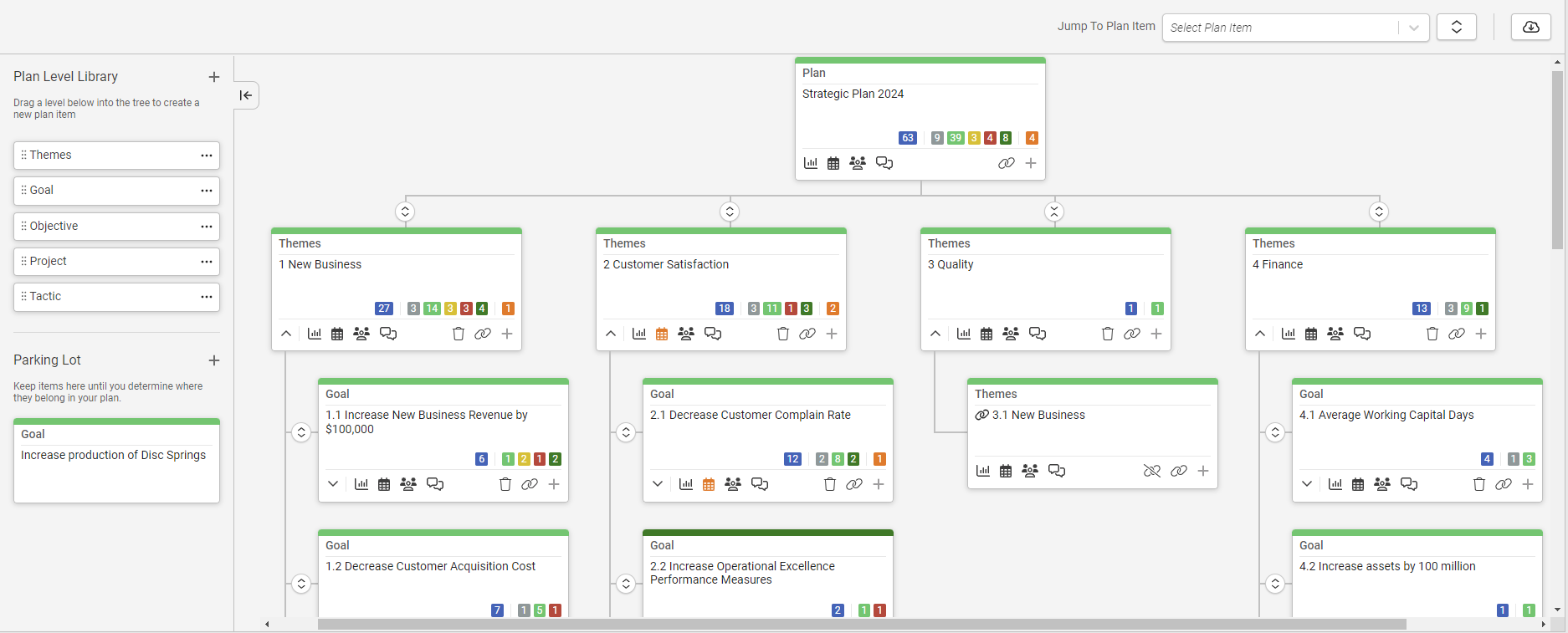The width and height of the screenshot is (1568, 633).
Task: Delete goal 1.1 Increase New Business Revenue
Action: (505, 484)
